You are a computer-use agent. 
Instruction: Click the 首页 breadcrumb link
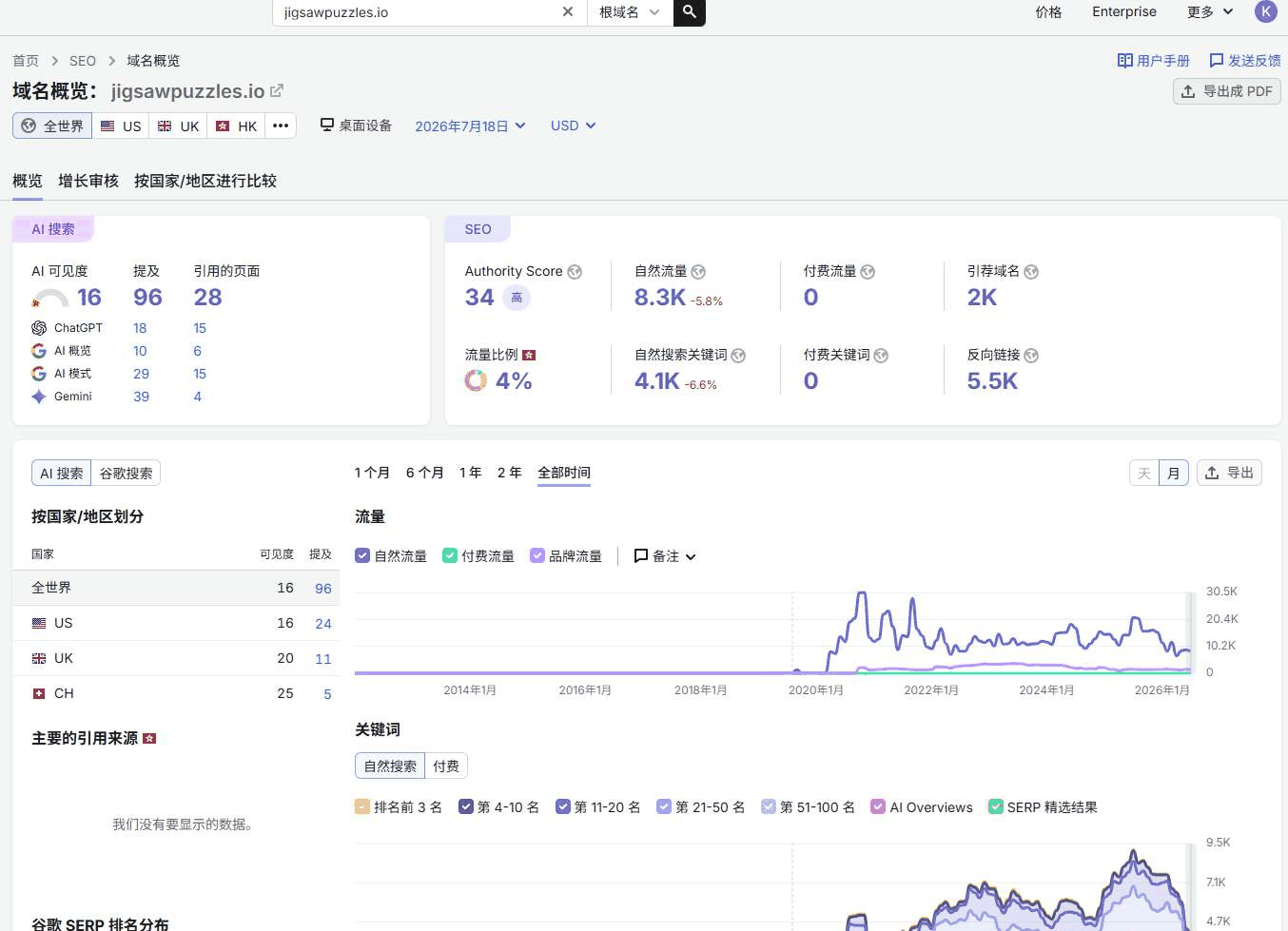point(26,61)
